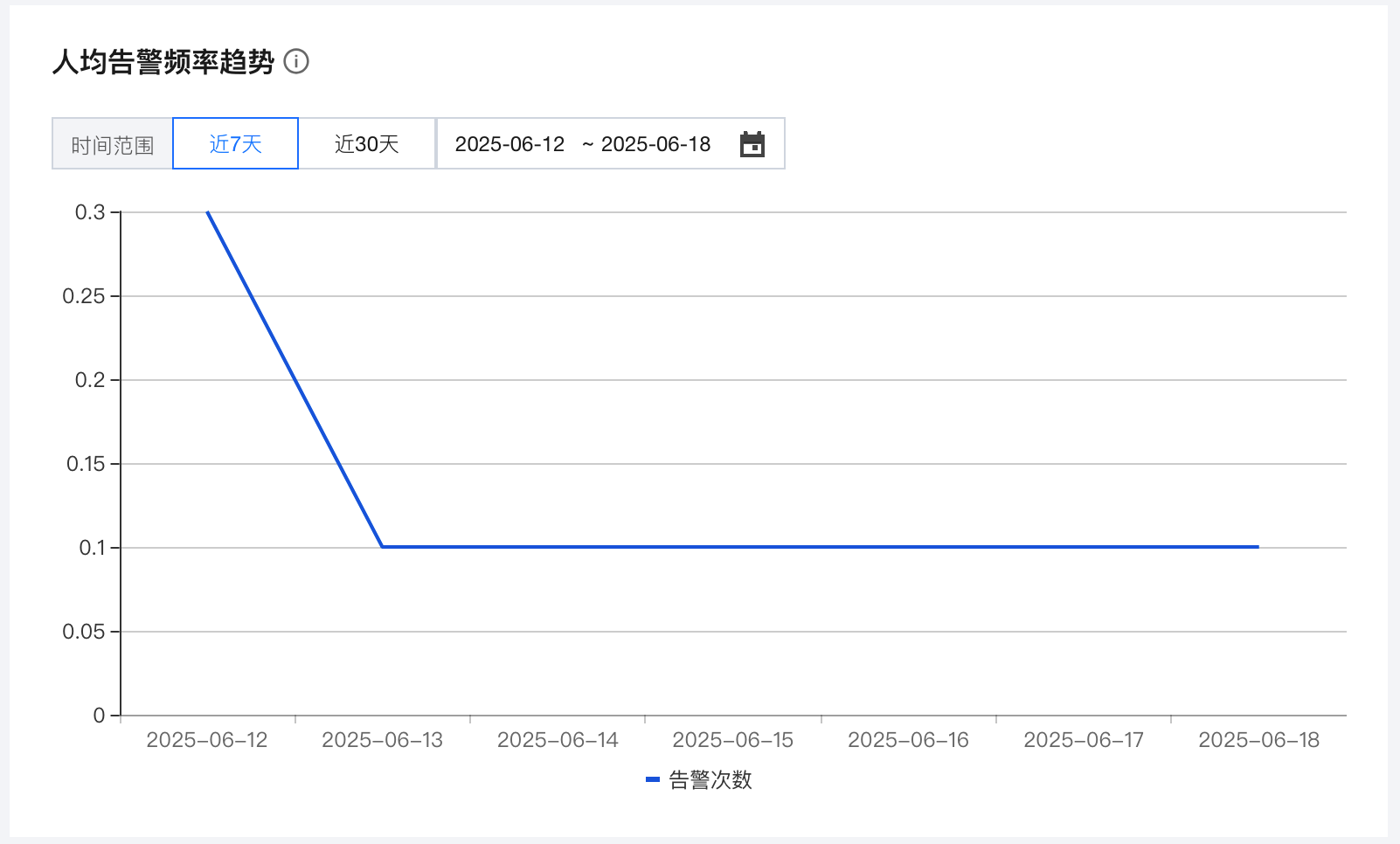Click the start date 2025-06-12 field
Screen dimensions: 1400x844
509,144
